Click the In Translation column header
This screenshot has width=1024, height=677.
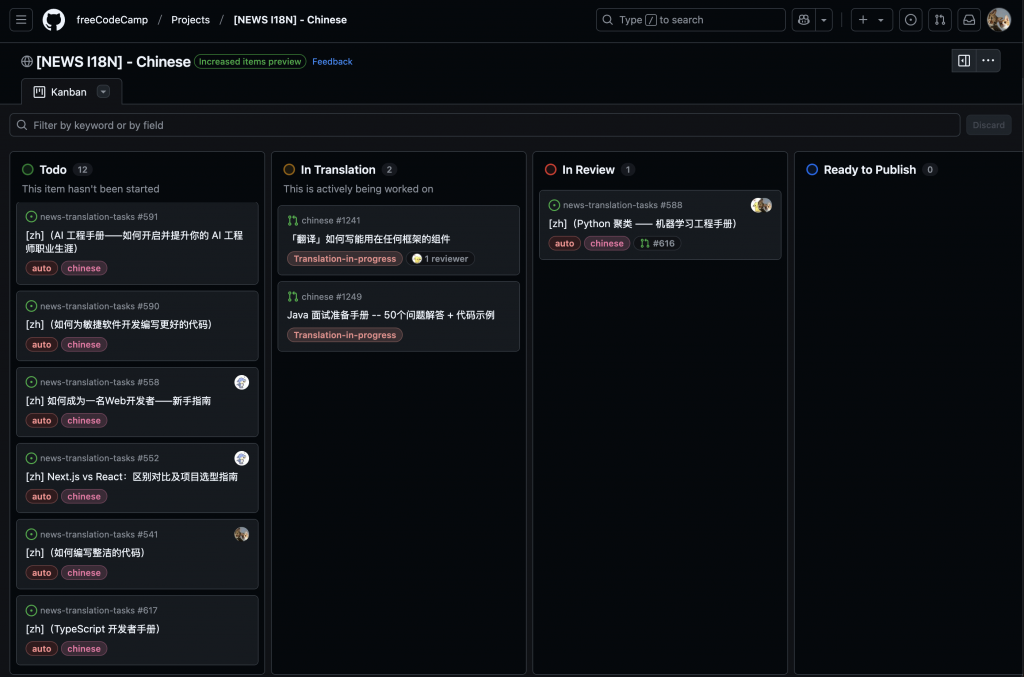(x=338, y=170)
